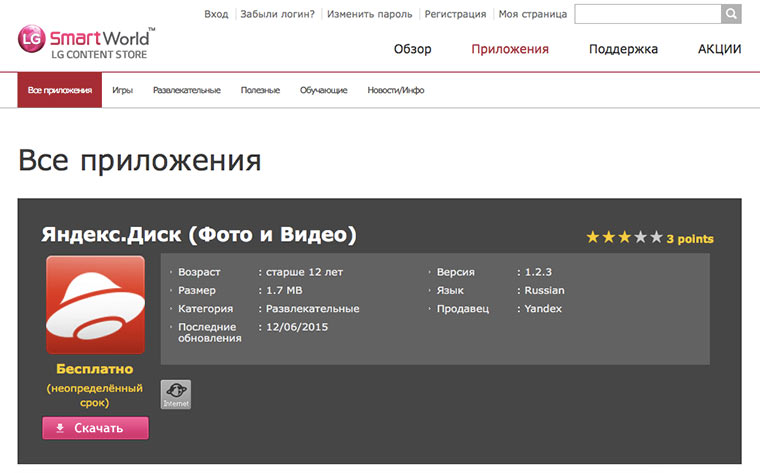The image size is (760, 473).
Task: Click the неопределённый срок text
Action: pyautogui.click(x=95, y=395)
